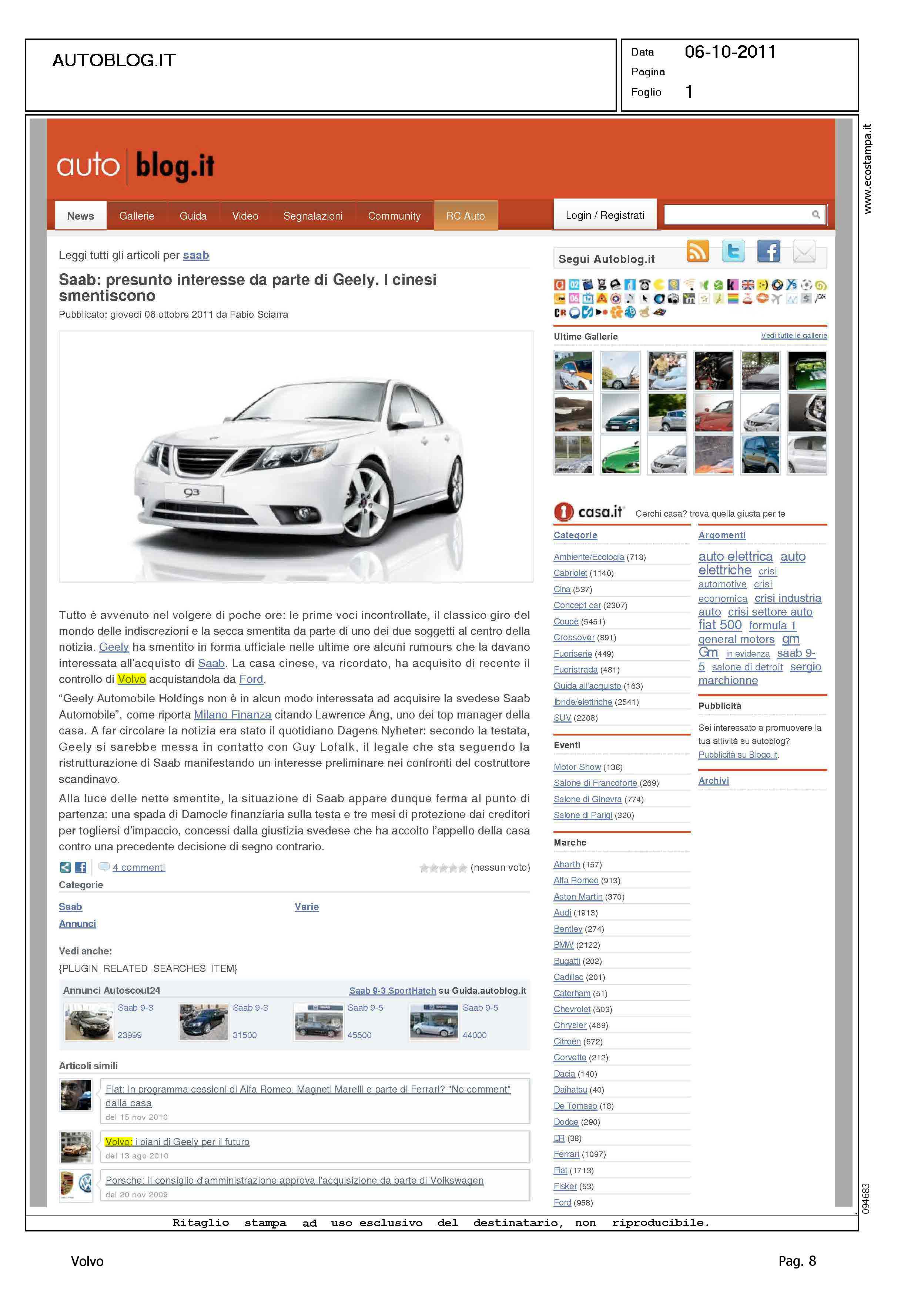Click the airplane network icon

[777, 299]
